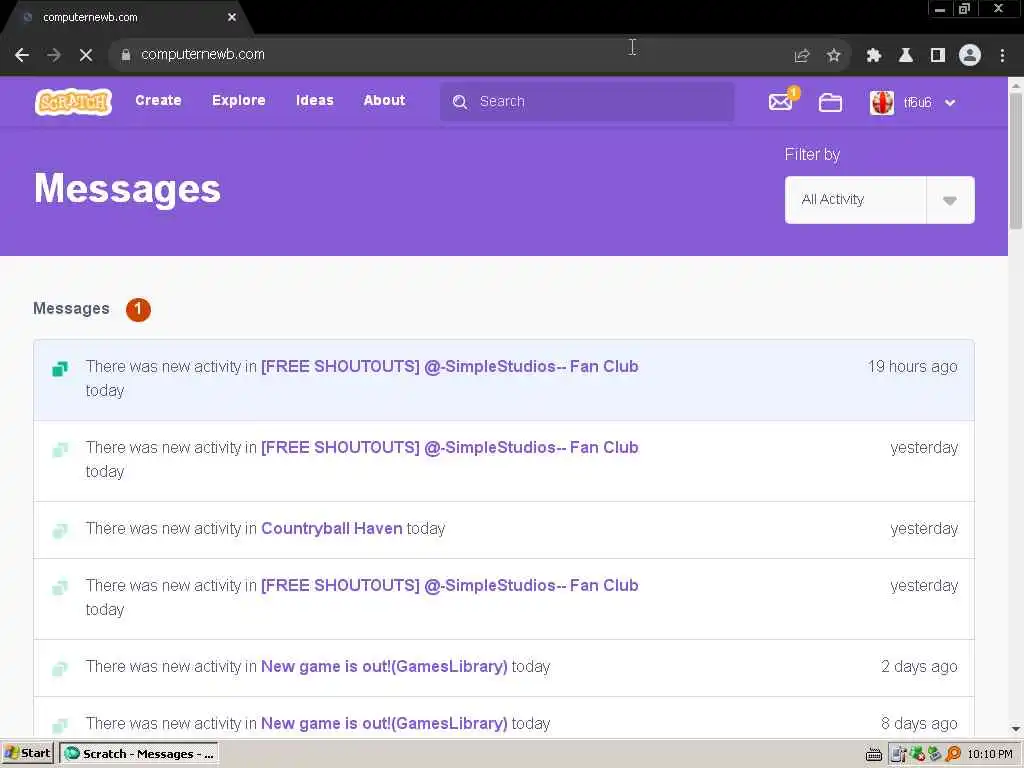Click the unread messages count badge
The image size is (1024, 768).
tap(138, 310)
